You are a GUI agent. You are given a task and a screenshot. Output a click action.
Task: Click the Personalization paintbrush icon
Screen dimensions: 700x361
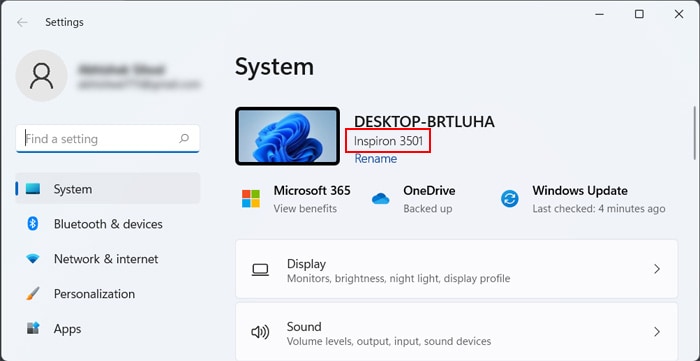coord(33,294)
